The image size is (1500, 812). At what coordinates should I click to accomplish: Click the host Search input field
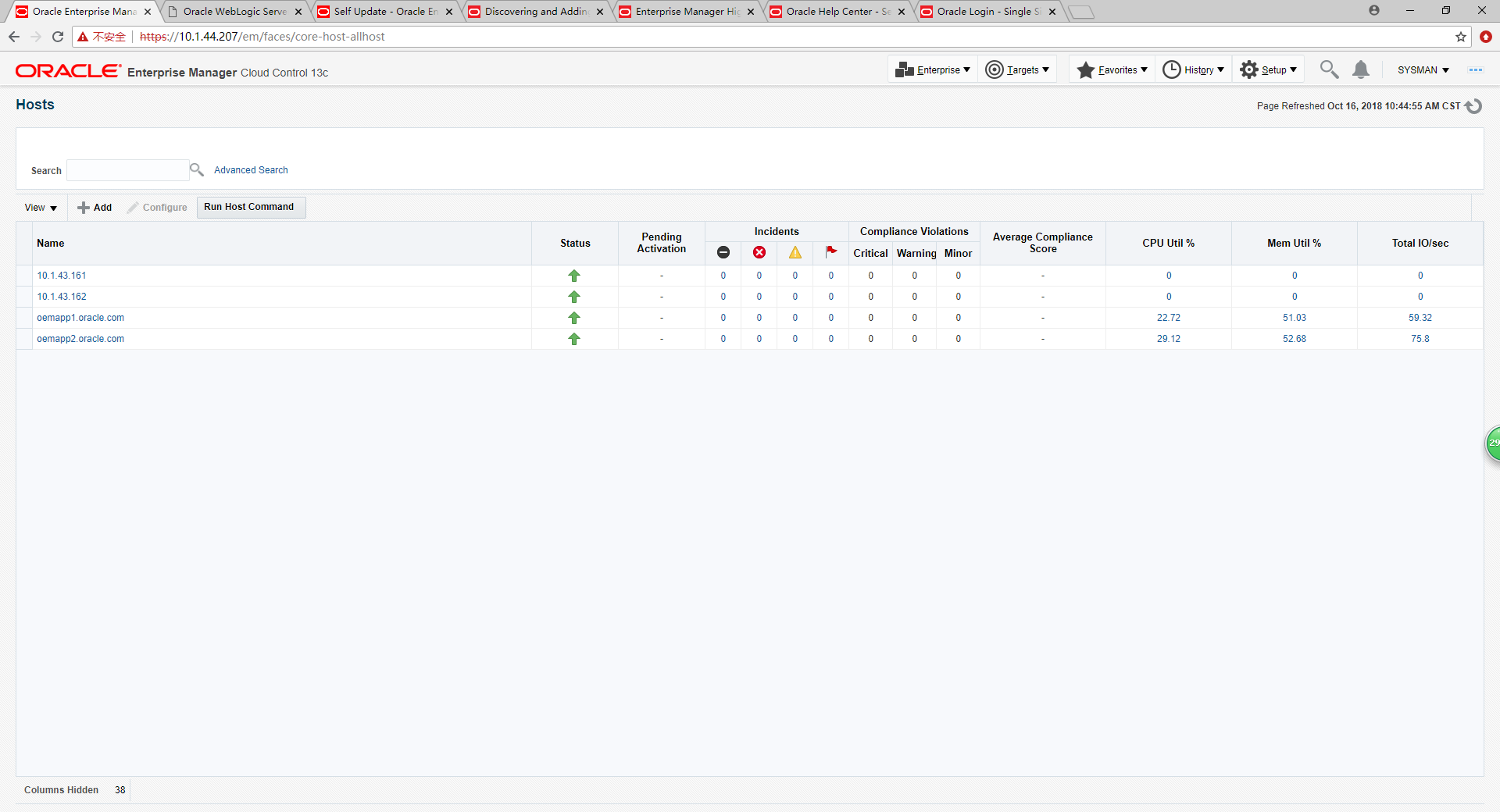(127, 170)
